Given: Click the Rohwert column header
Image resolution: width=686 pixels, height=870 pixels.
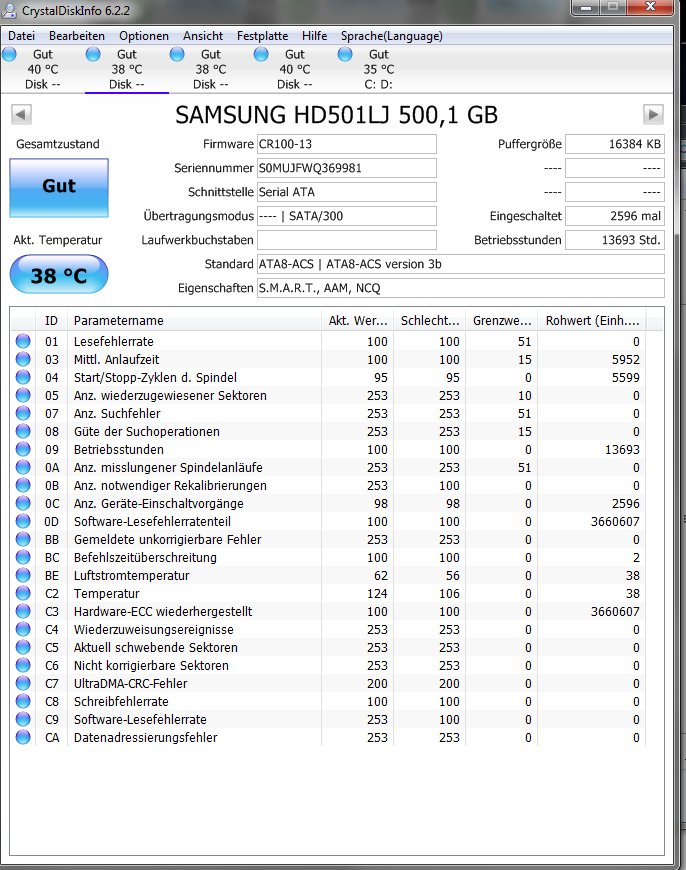Looking at the screenshot, I should [x=592, y=321].
